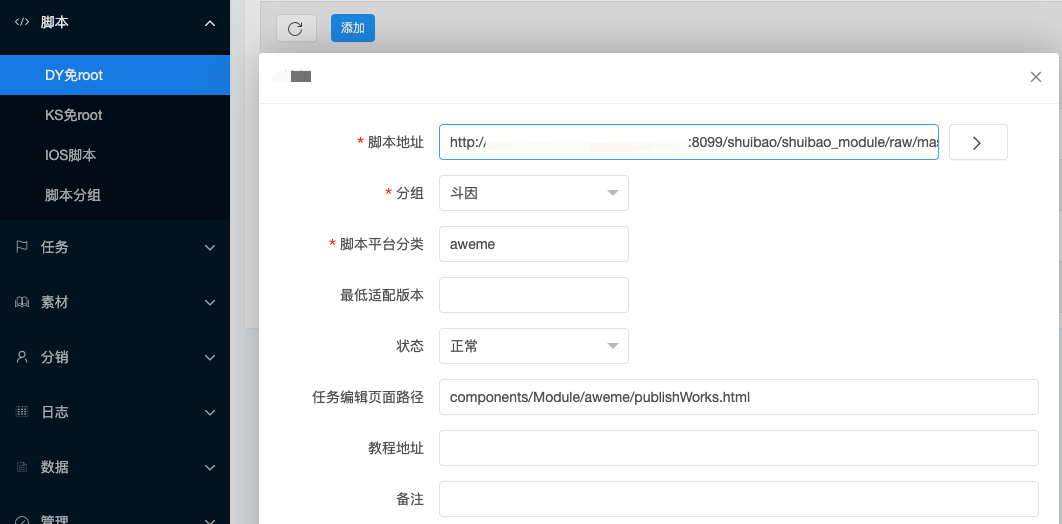Click the 脚本平台分类 field with aweme
This screenshot has height=524, width=1062.
click(534, 244)
